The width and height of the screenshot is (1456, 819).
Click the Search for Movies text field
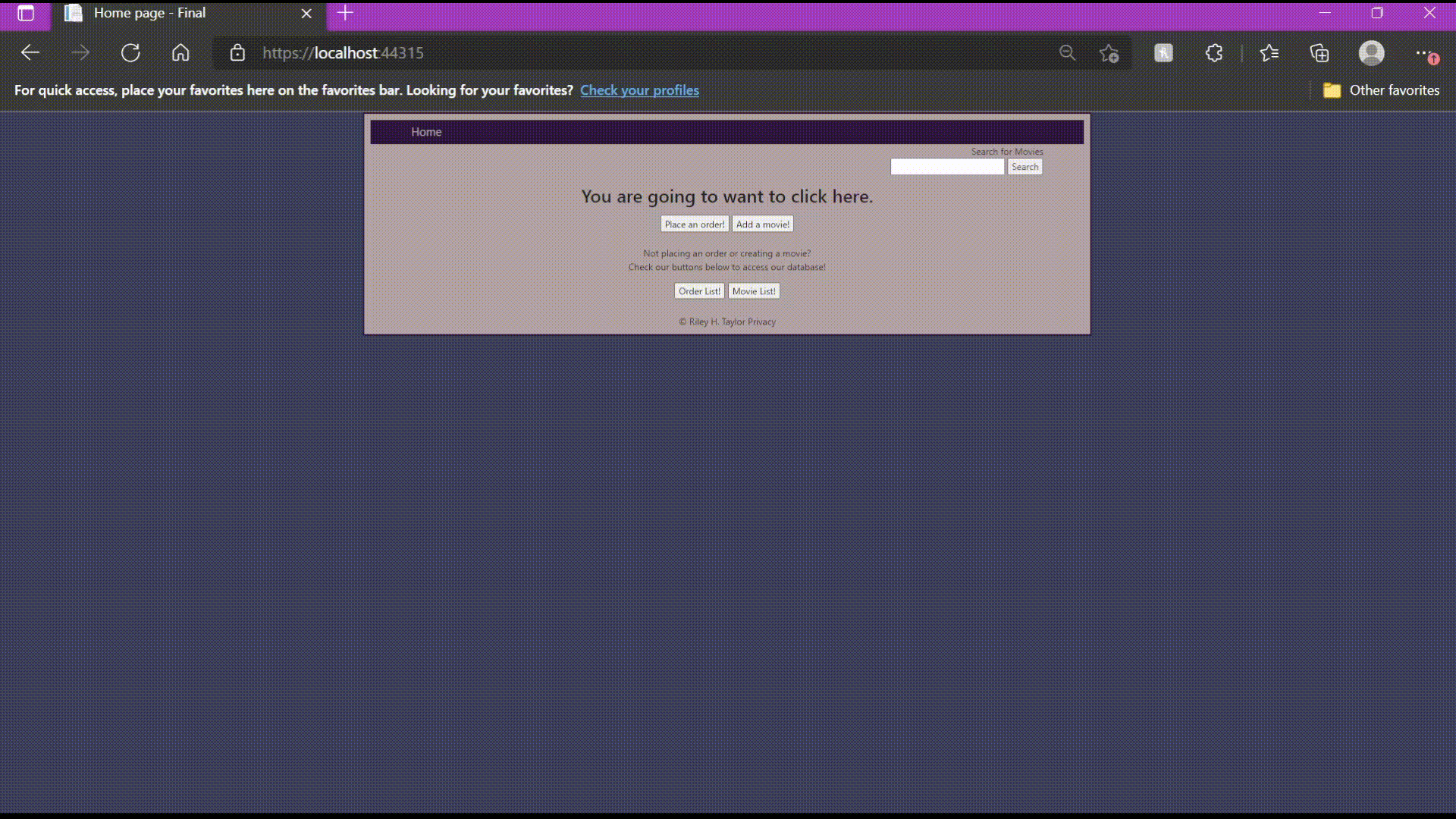946,167
